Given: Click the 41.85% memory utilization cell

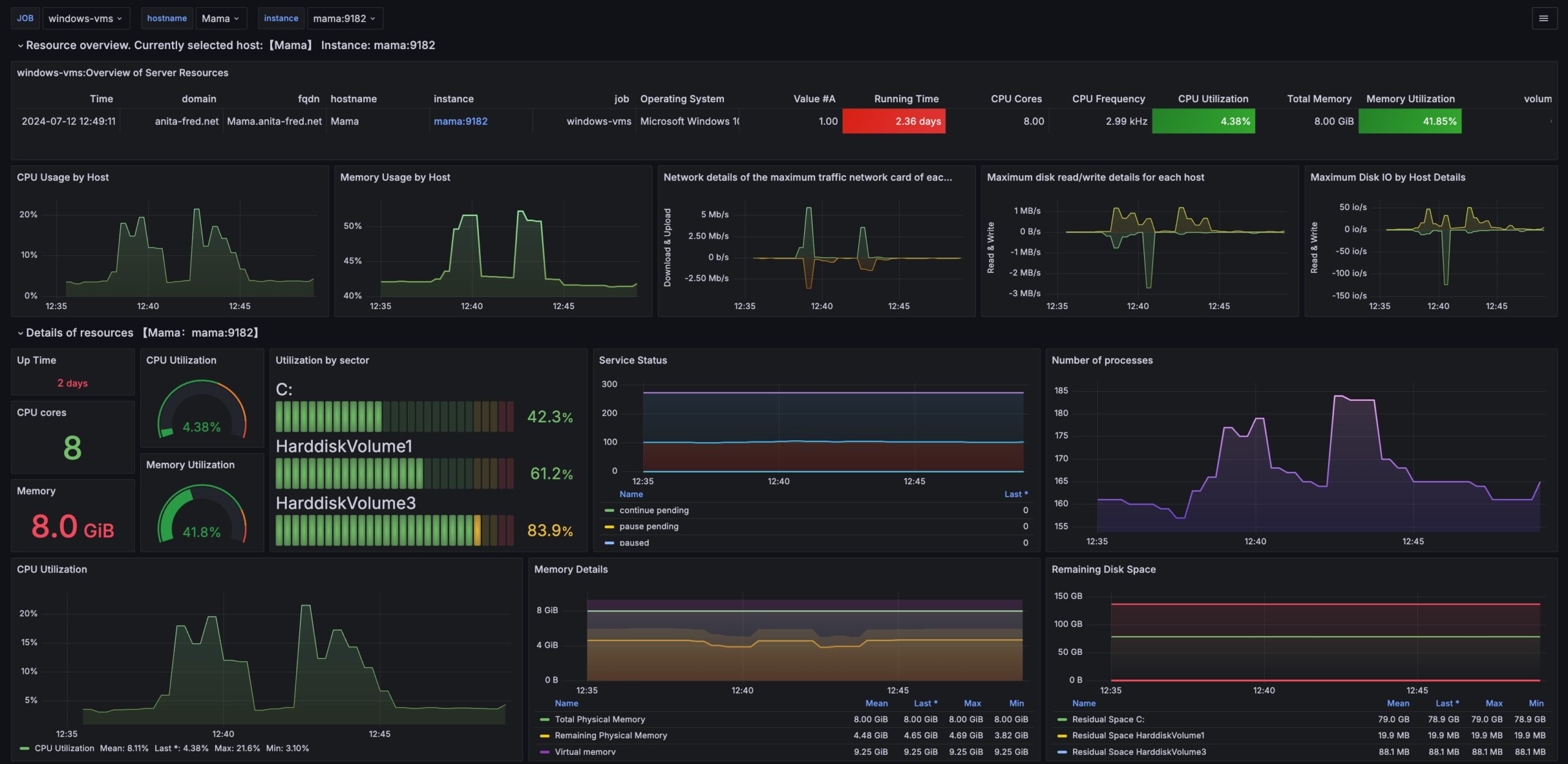Looking at the screenshot, I should tap(1409, 121).
